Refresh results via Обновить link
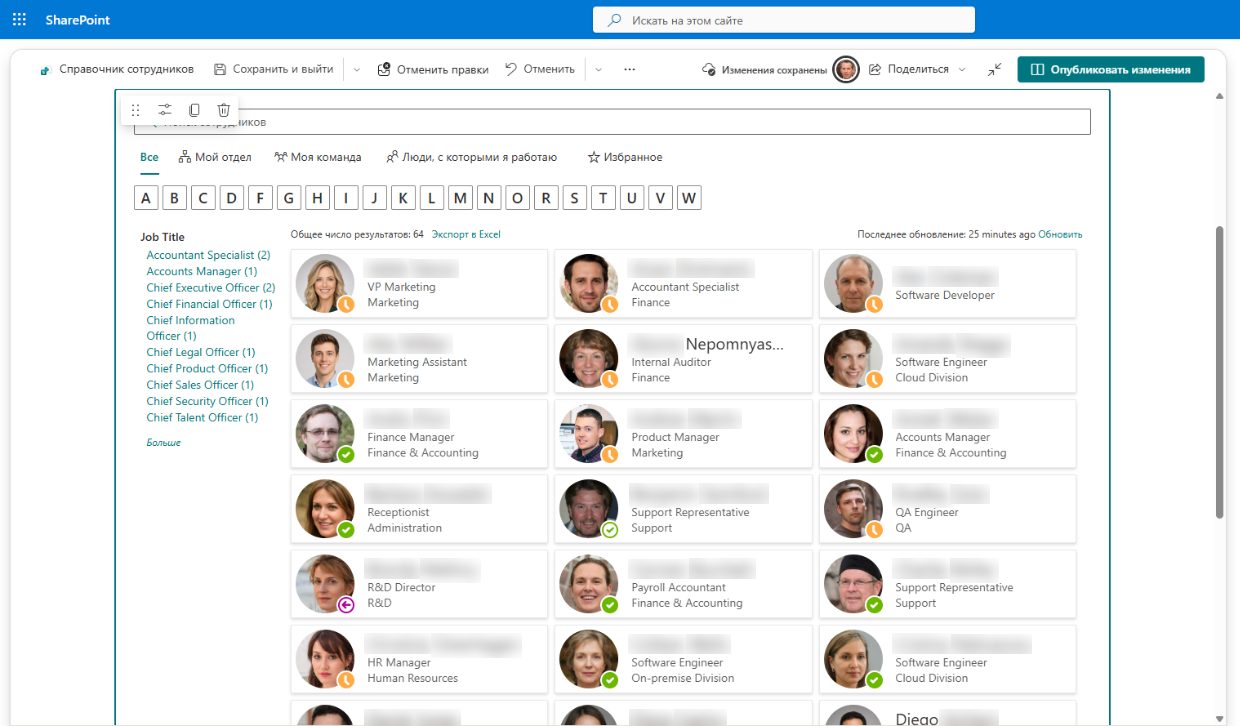Screen dimensions: 1240x726 1060,234
